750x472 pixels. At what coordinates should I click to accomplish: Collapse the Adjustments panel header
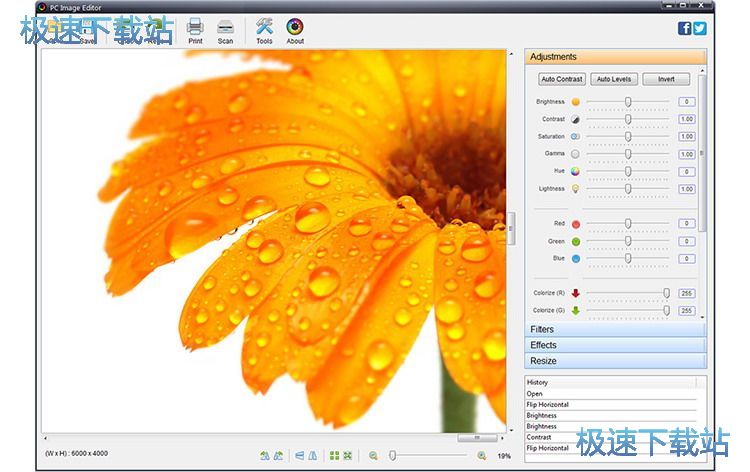click(x=615, y=57)
